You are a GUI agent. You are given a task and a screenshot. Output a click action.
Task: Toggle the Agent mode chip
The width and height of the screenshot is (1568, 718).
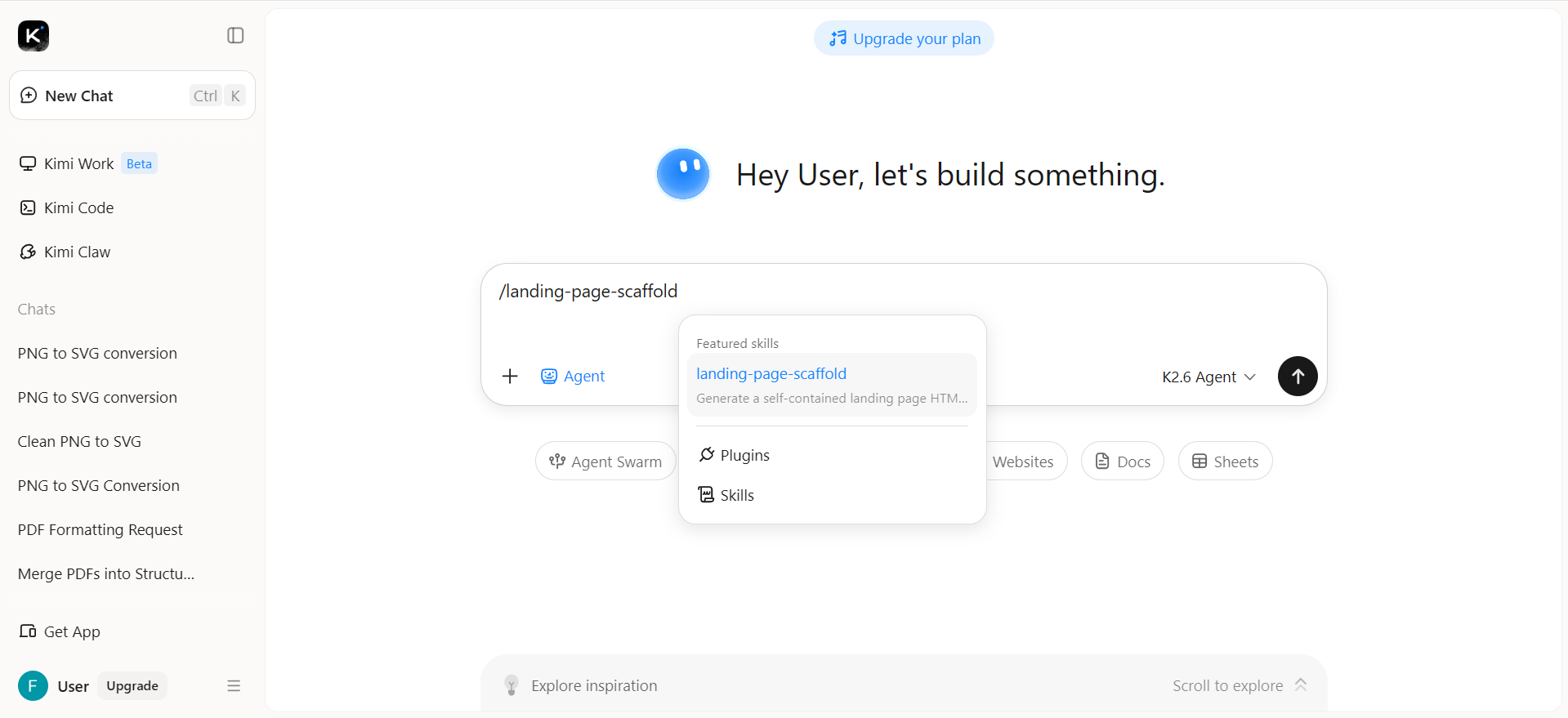pyautogui.click(x=573, y=376)
